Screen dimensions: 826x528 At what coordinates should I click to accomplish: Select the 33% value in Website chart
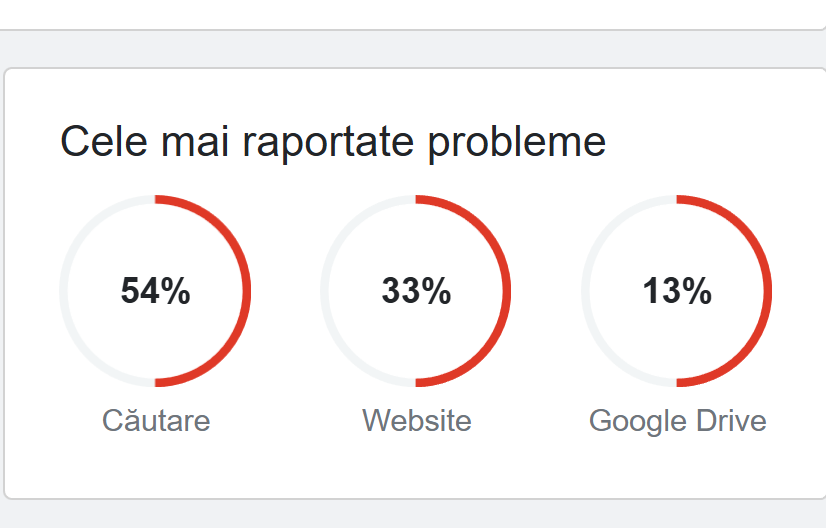416,291
